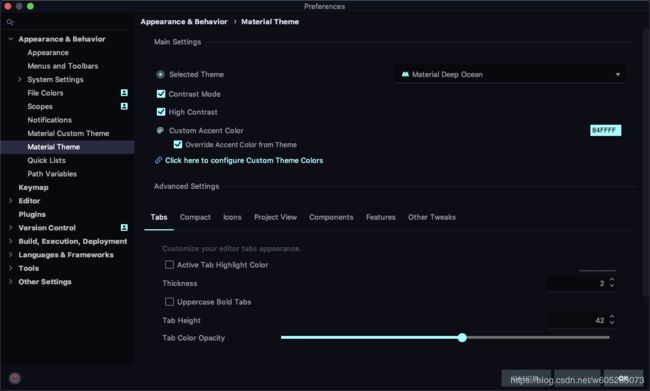Click the Scopes project-scope icon
This screenshot has height=391, width=650.
(124, 107)
